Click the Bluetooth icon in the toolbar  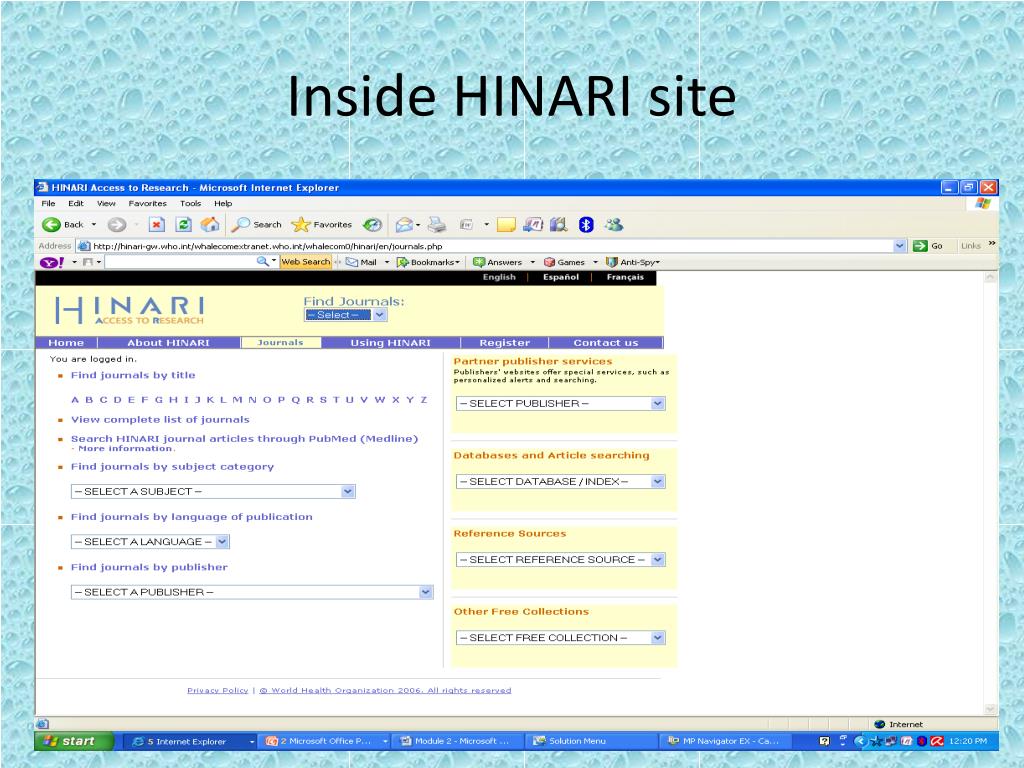(x=586, y=225)
